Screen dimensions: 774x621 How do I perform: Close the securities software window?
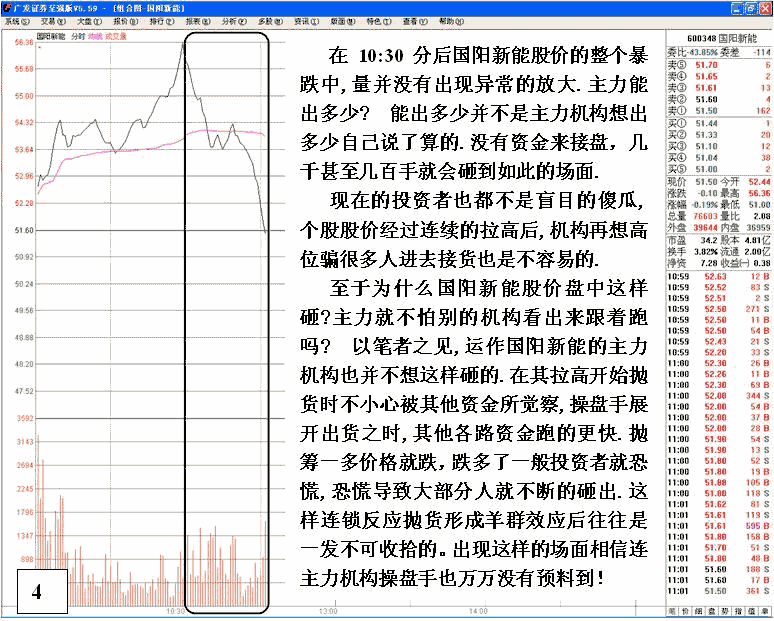(x=764, y=7)
